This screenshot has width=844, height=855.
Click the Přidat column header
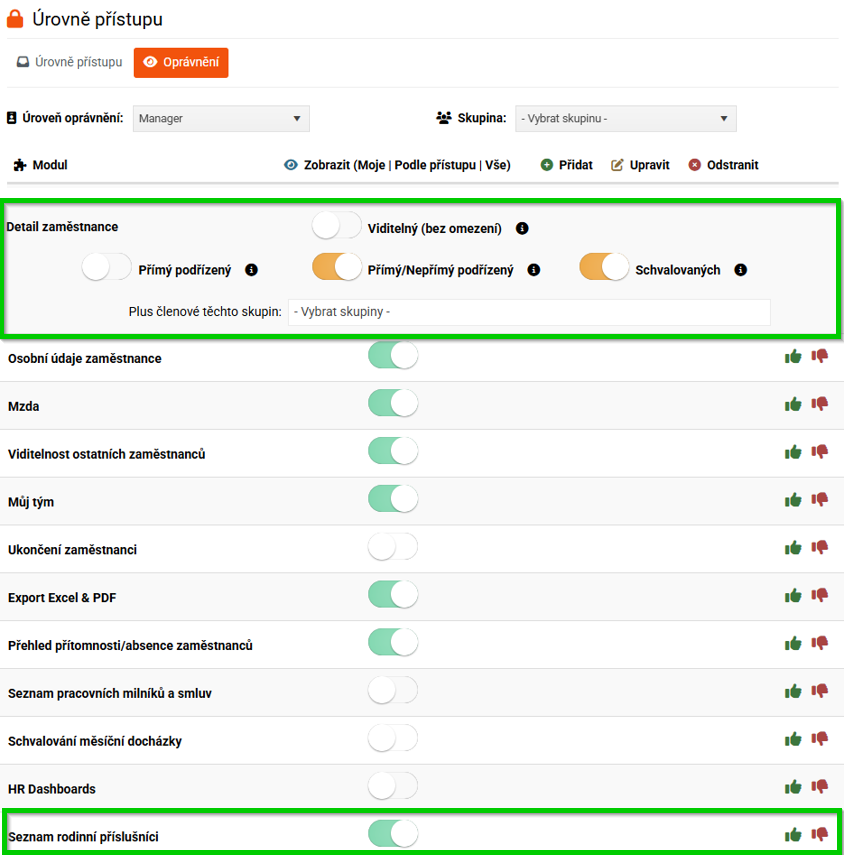click(x=566, y=165)
